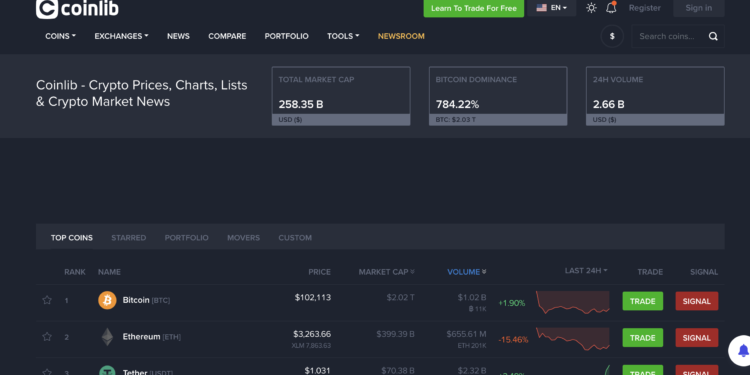Click the search magnifier icon
Image resolution: width=750 pixels, height=375 pixels.
click(713, 36)
